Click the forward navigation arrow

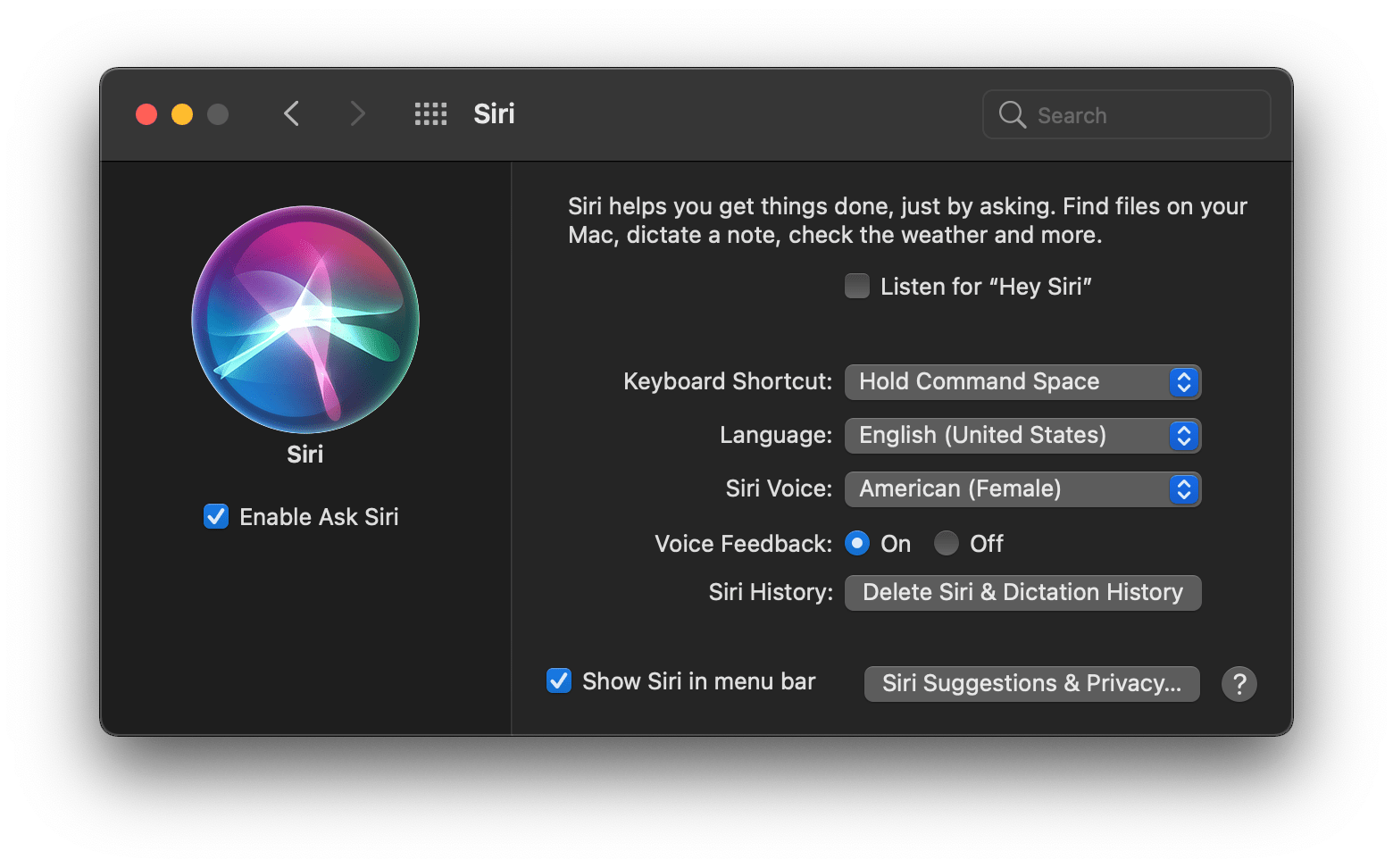[x=357, y=113]
